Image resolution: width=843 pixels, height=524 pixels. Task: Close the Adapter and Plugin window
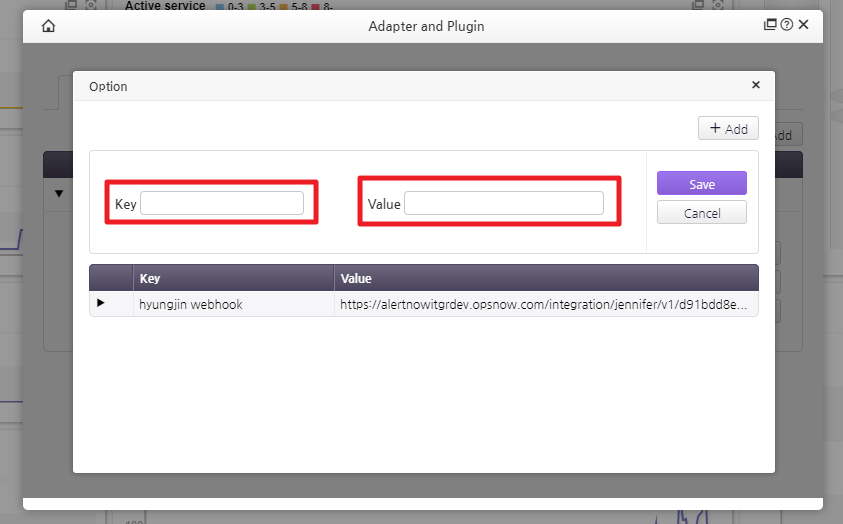pyautogui.click(x=804, y=26)
